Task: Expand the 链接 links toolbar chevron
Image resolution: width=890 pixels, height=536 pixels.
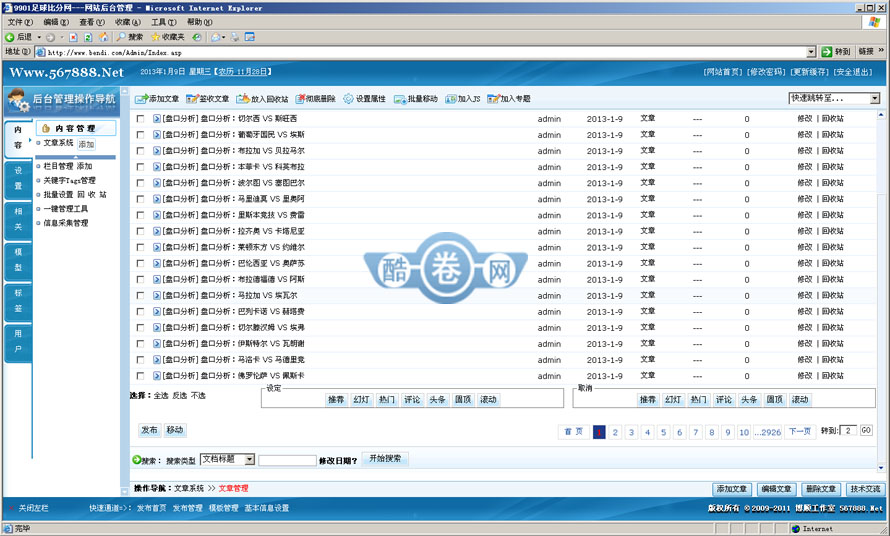Action: [881, 51]
